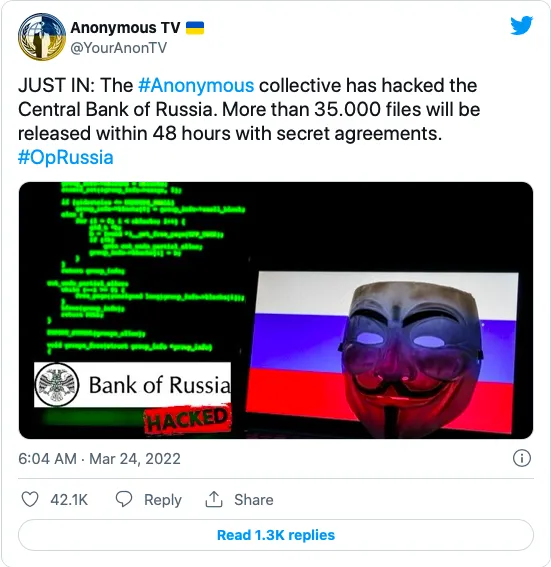Viewport: 551px width, 567px height.
Task: Click the tweet body text
Action: 249,122
